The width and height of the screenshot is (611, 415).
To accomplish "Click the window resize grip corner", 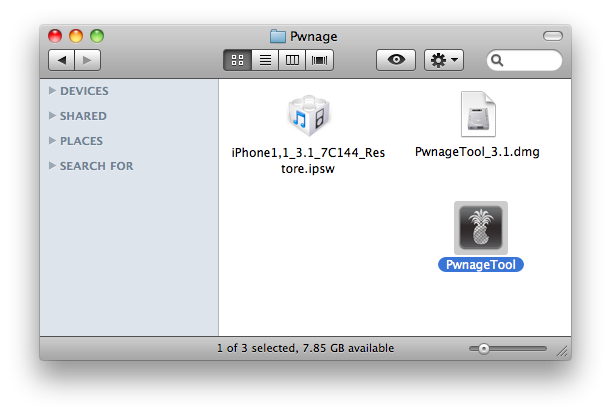I will click(x=562, y=351).
